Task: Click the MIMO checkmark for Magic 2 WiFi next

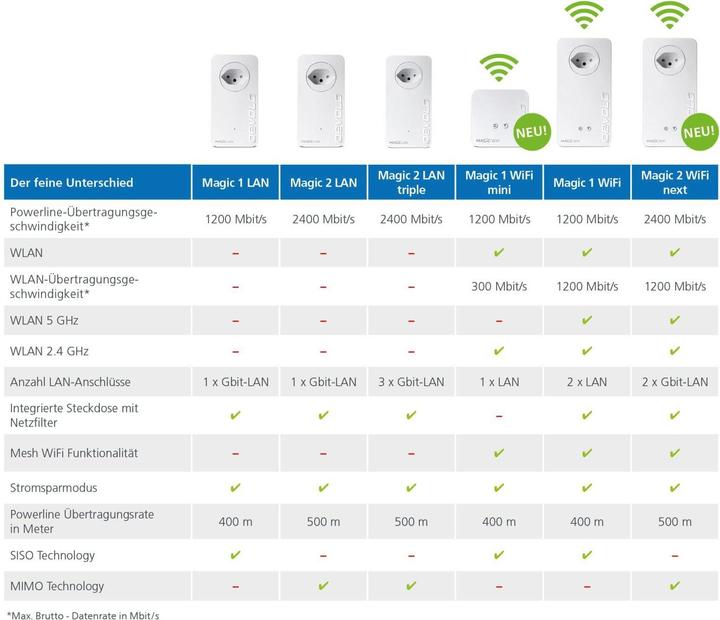Action: point(675,586)
